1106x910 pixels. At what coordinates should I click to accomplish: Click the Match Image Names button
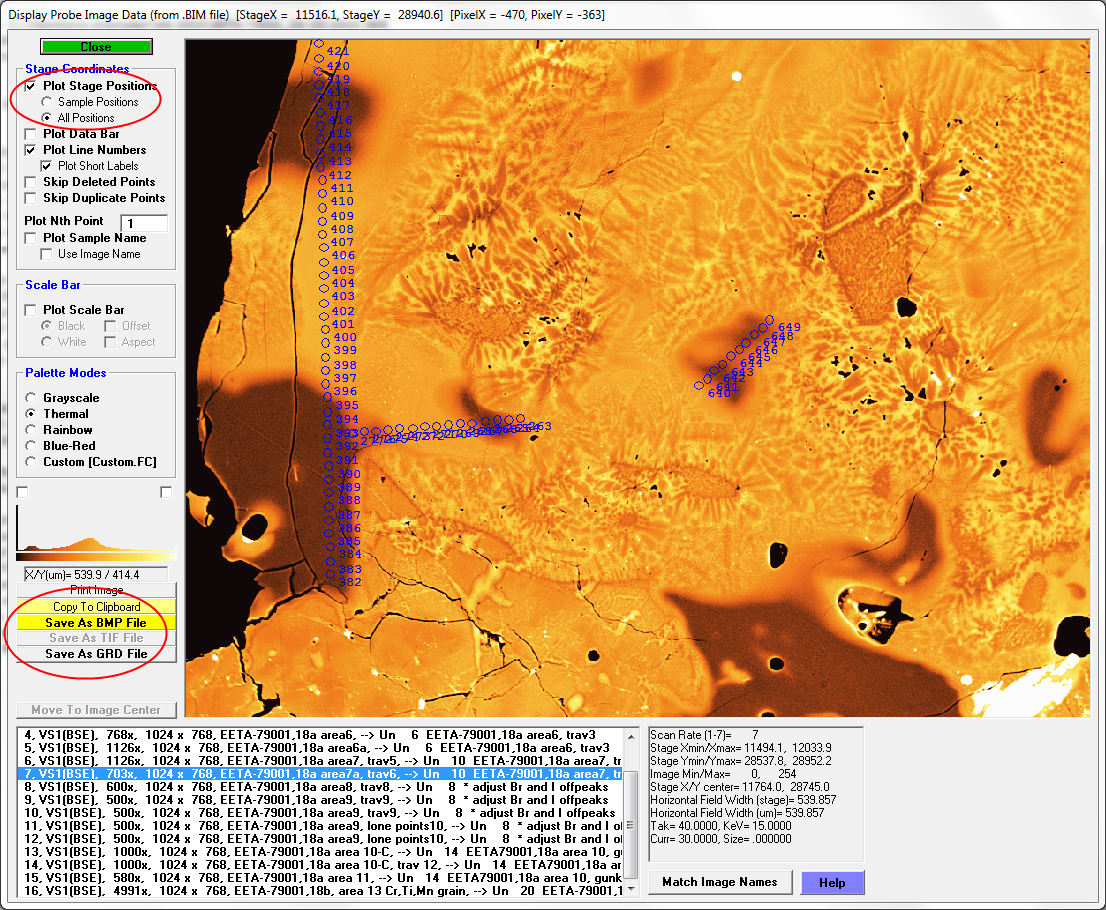pyautogui.click(x=720, y=882)
